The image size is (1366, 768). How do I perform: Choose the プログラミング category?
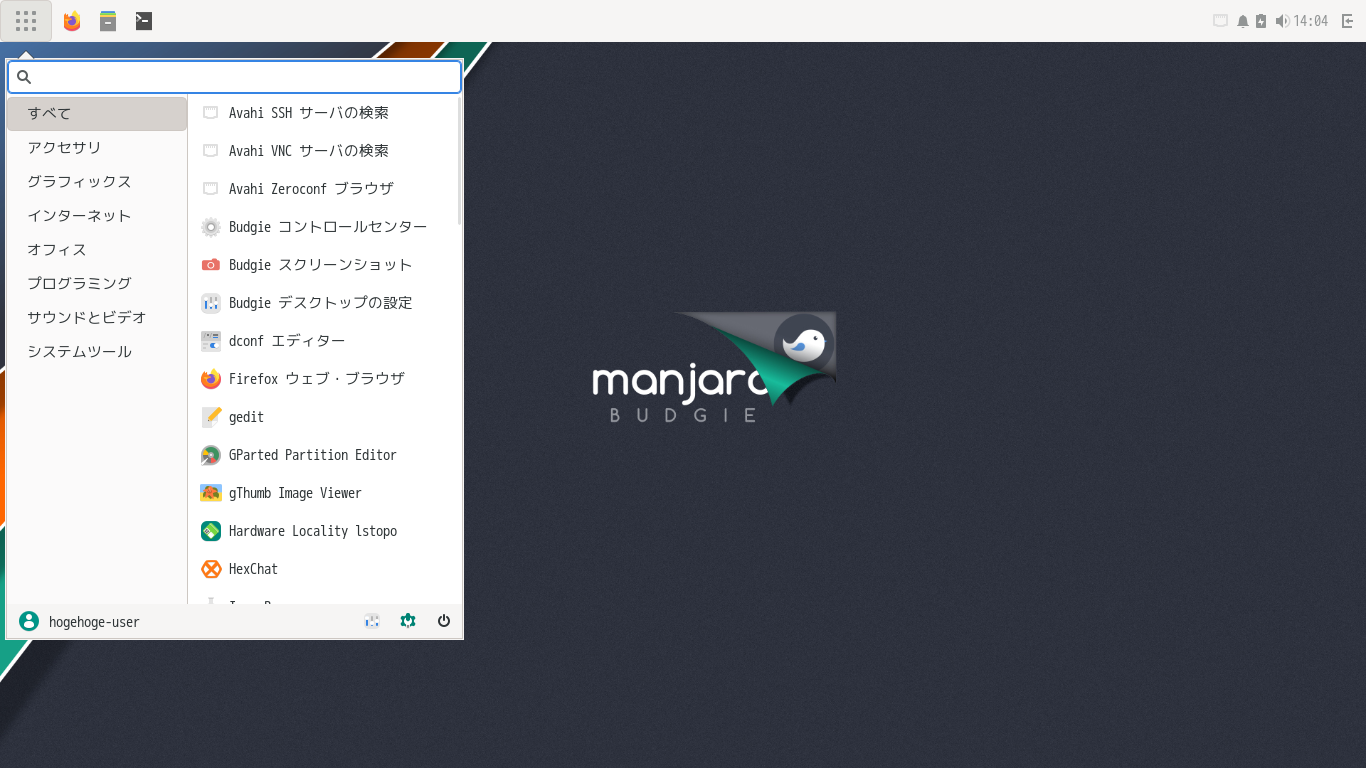point(97,284)
